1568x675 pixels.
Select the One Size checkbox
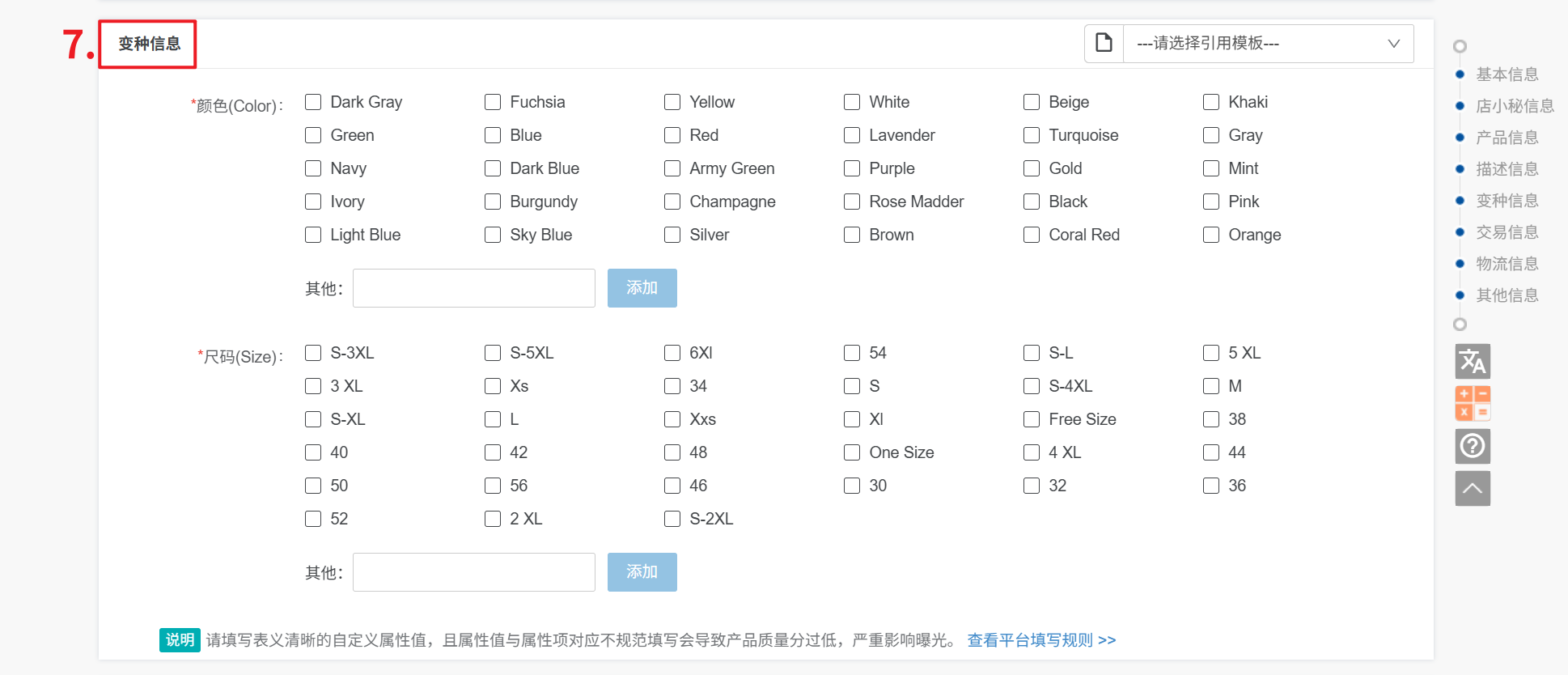pyautogui.click(x=852, y=452)
